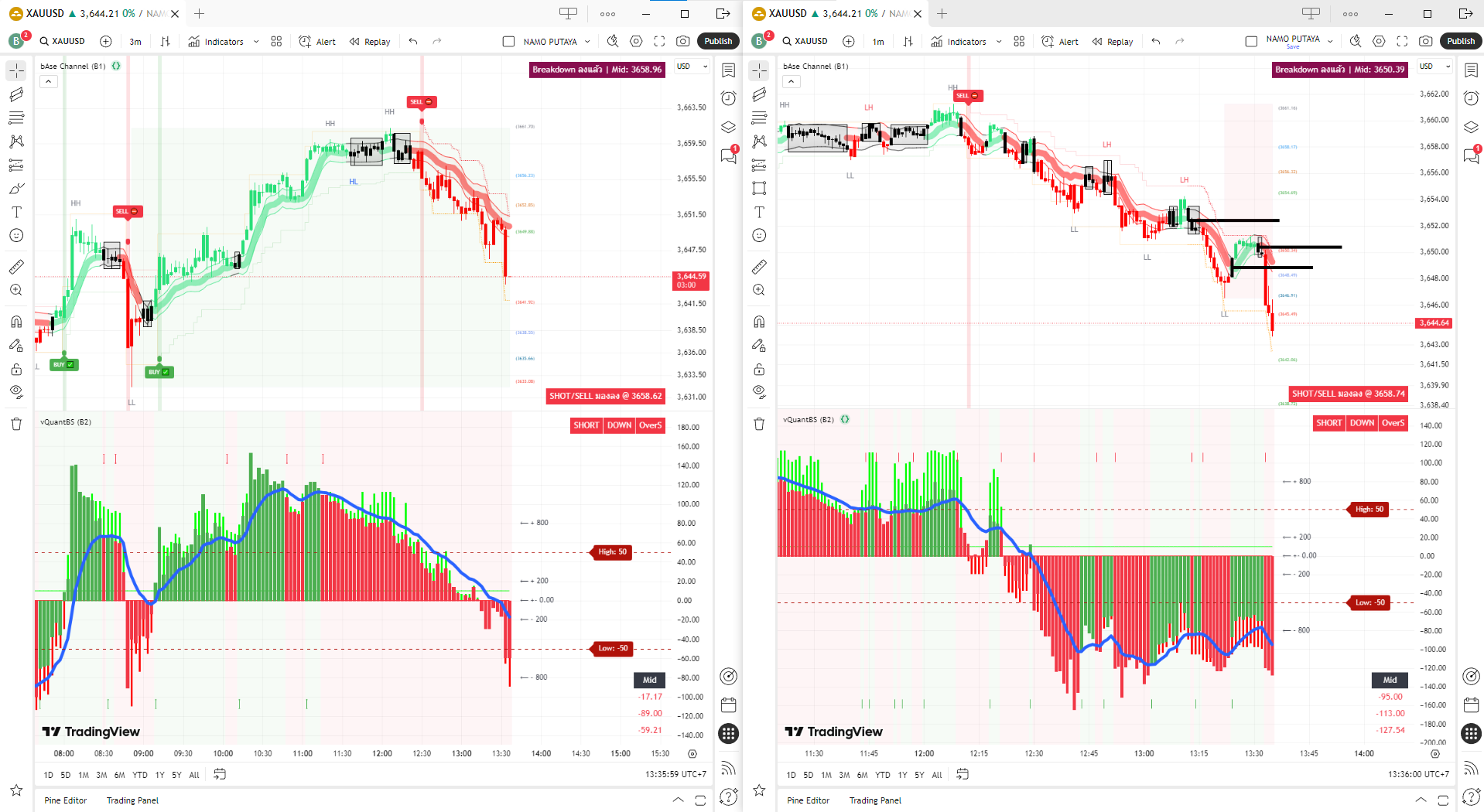Toggle magnet mode in the left chart toolbar

tap(16, 322)
